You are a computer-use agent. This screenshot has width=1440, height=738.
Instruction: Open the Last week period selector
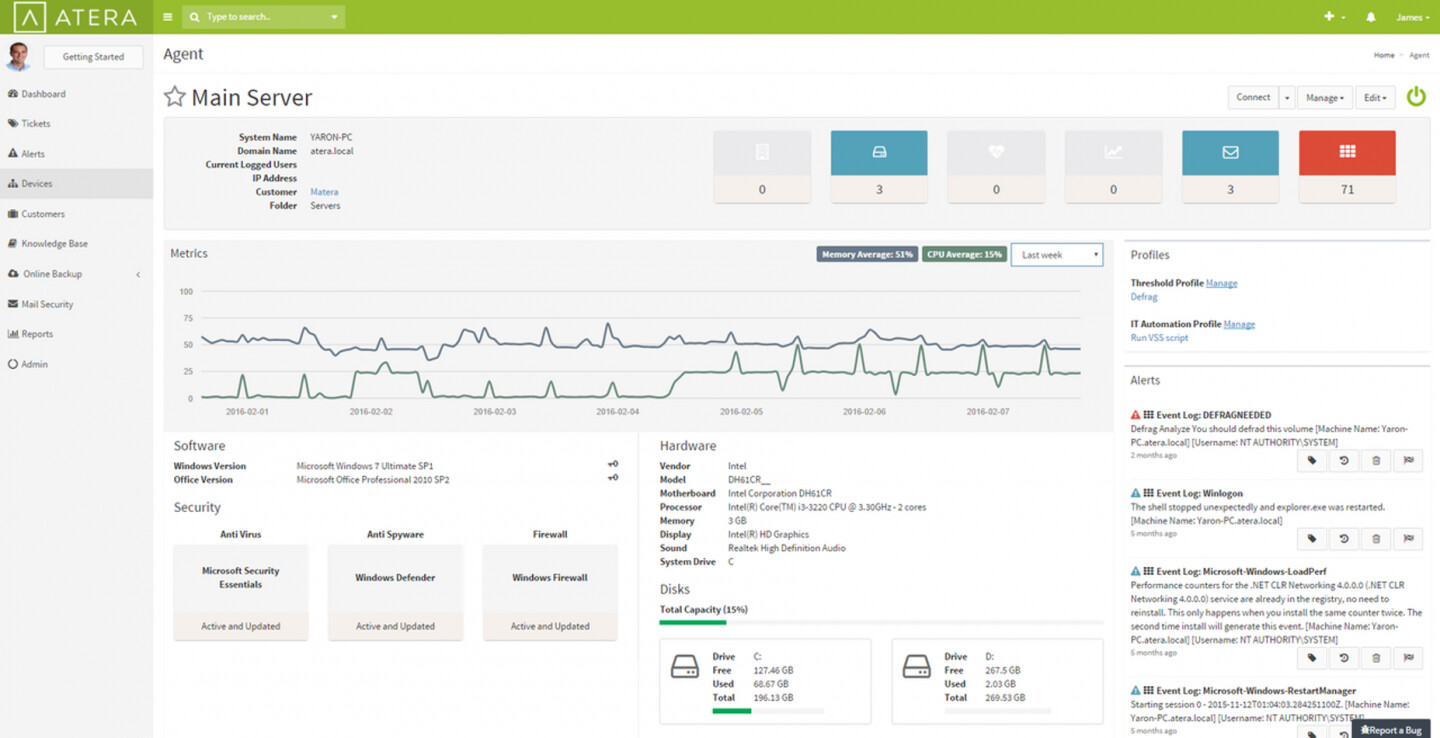coord(1057,255)
